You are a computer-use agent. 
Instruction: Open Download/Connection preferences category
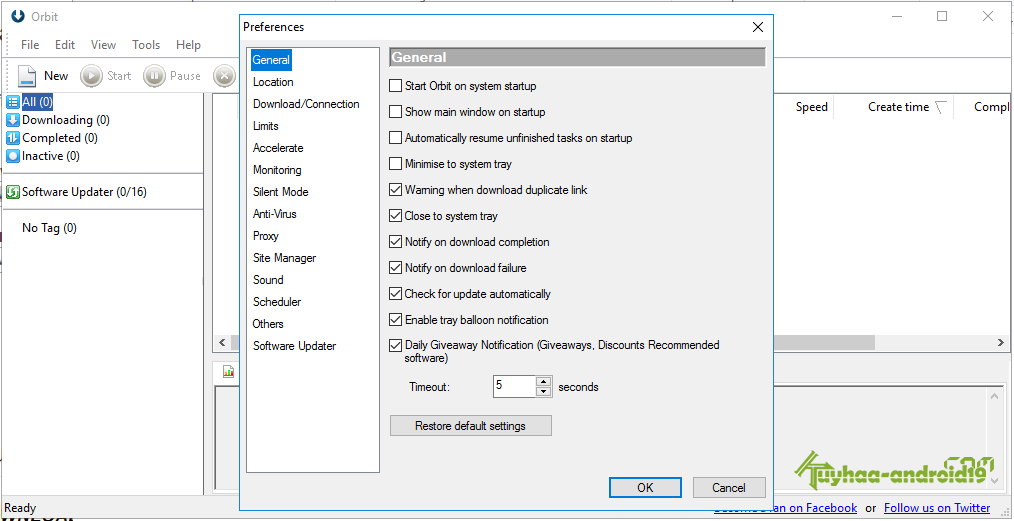[x=306, y=104]
